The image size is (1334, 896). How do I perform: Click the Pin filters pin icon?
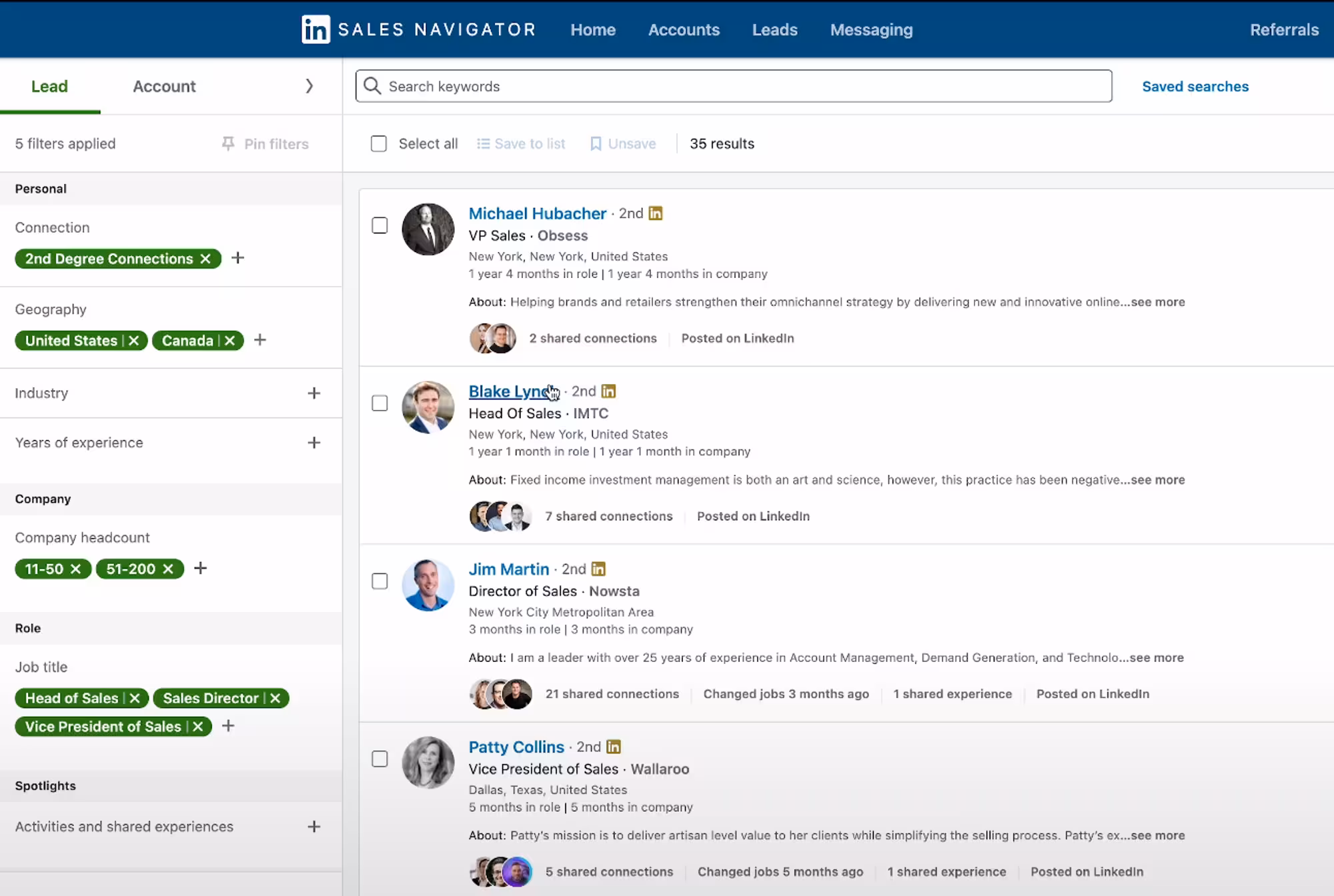228,143
